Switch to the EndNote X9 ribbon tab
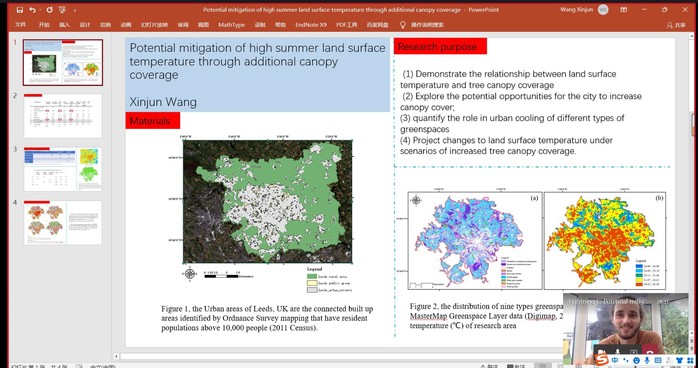This screenshot has height=368, width=698. pyautogui.click(x=311, y=25)
